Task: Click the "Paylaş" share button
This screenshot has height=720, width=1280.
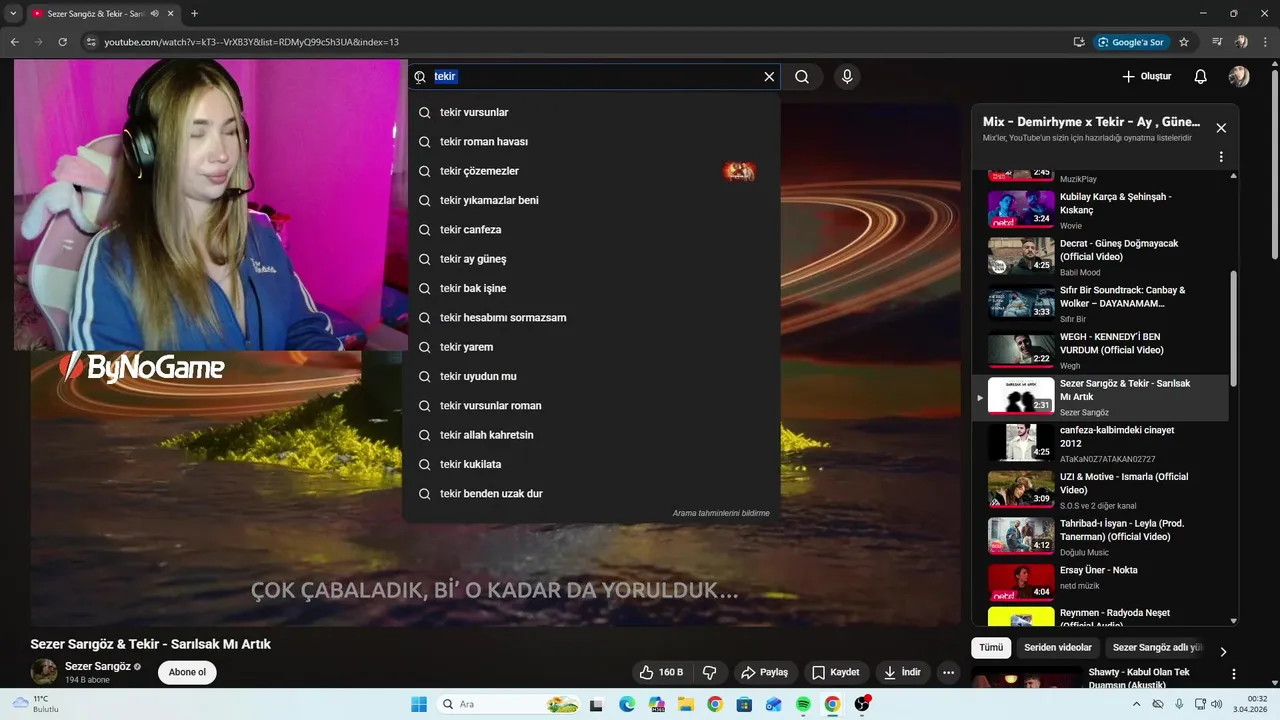Action: pyautogui.click(x=765, y=672)
